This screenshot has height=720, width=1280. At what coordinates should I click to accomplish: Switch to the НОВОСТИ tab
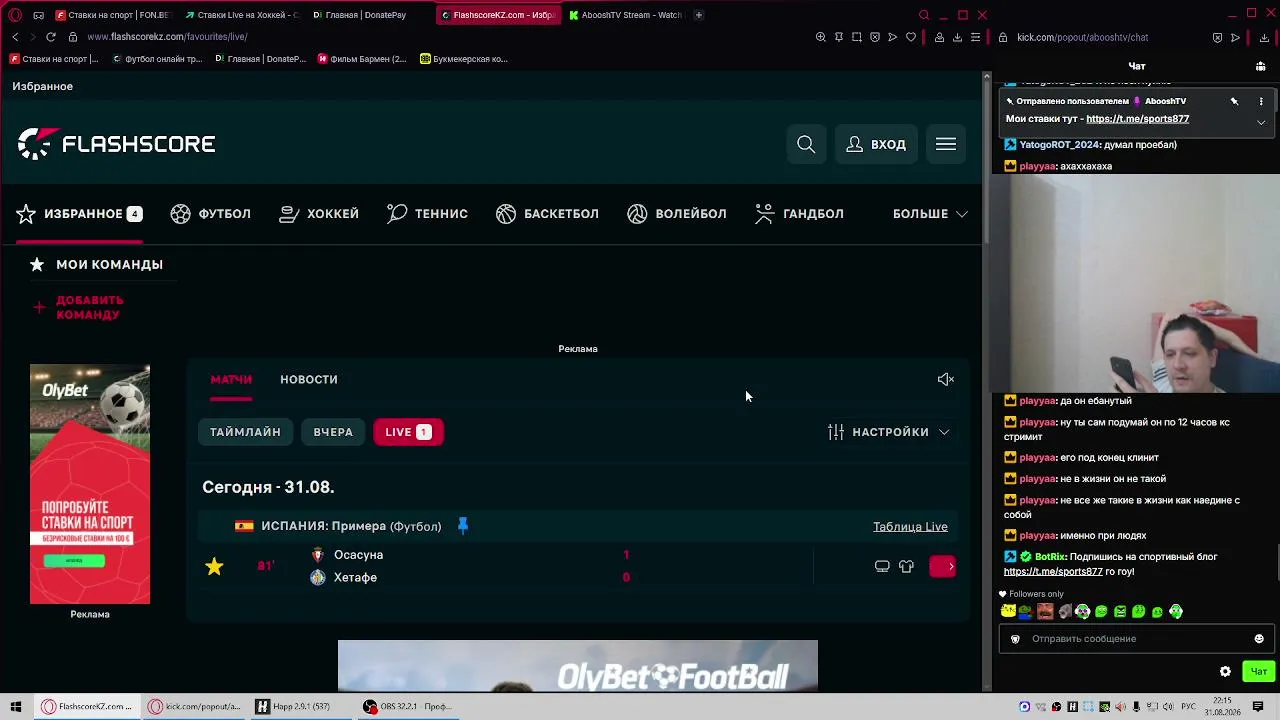click(x=309, y=379)
